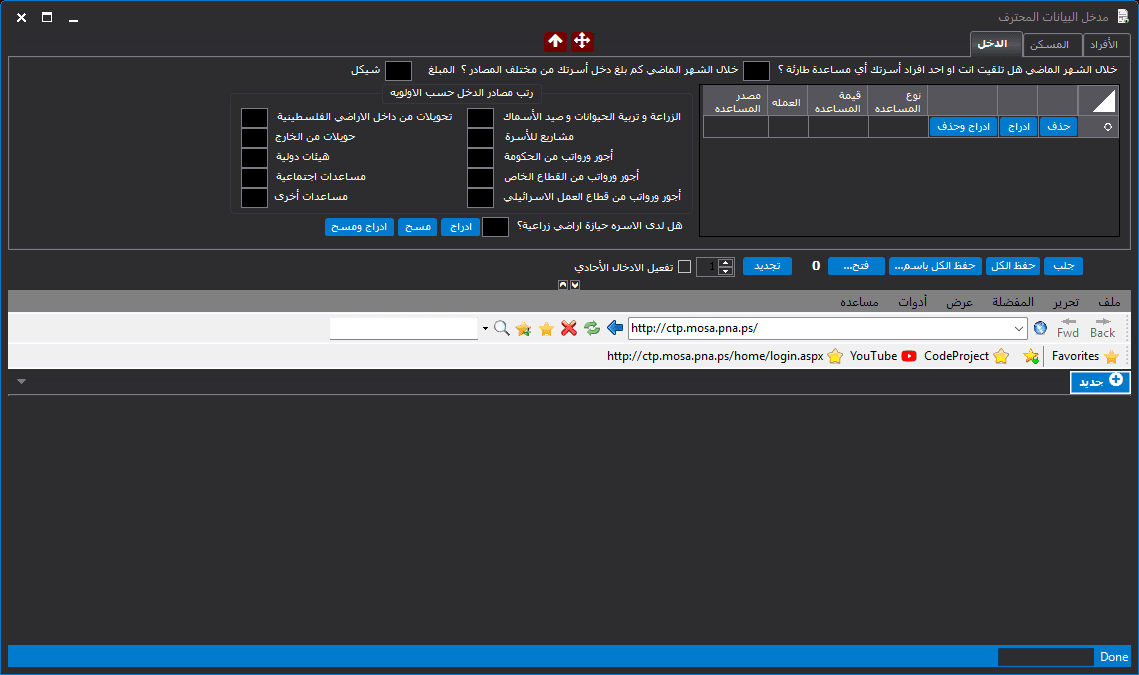Click the box for مشاريع للأسرة
Viewport: 1139px width, 675px height.
coord(480,137)
